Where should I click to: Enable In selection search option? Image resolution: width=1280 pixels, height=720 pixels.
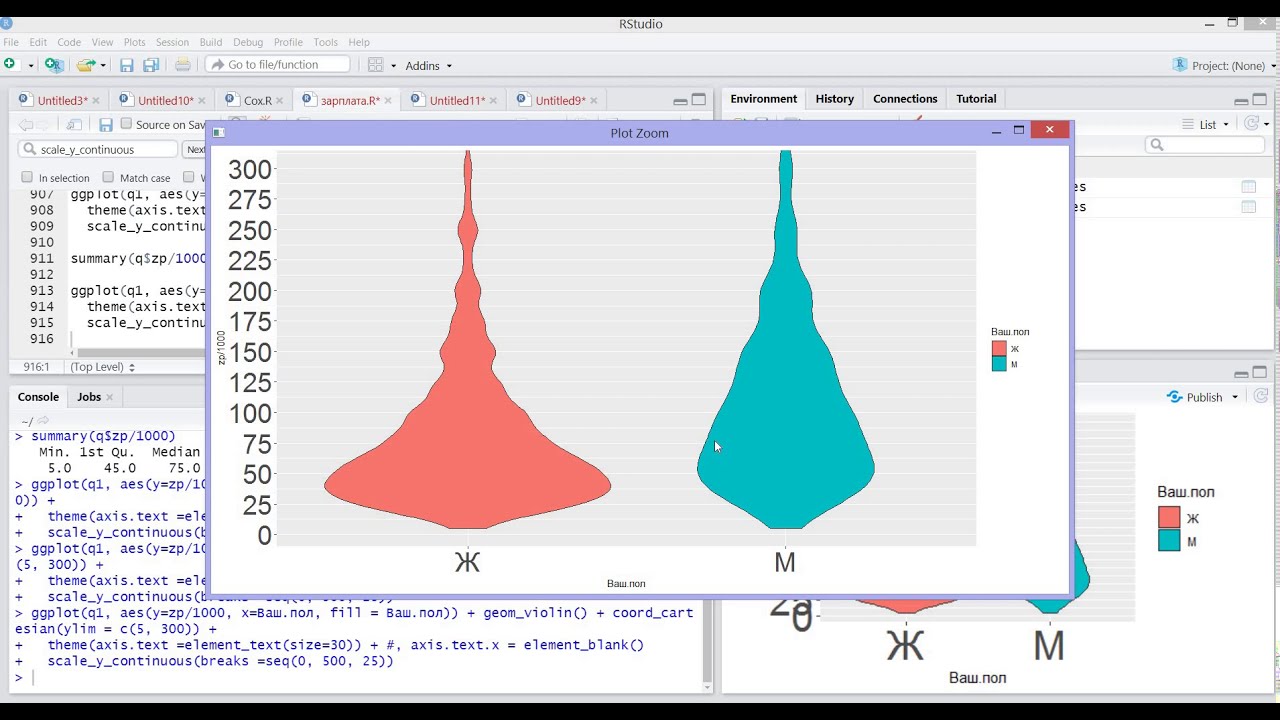point(27,177)
